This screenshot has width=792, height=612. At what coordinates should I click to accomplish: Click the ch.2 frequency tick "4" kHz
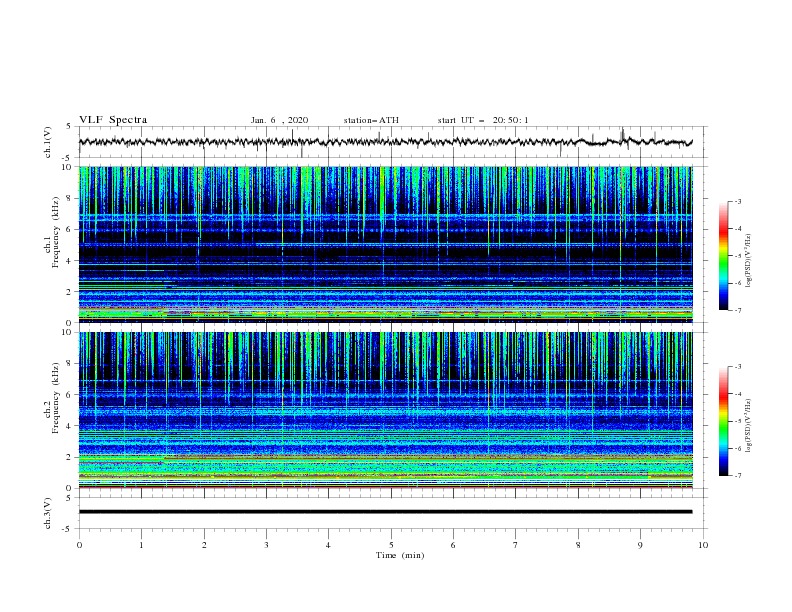(x=69, y=426)
